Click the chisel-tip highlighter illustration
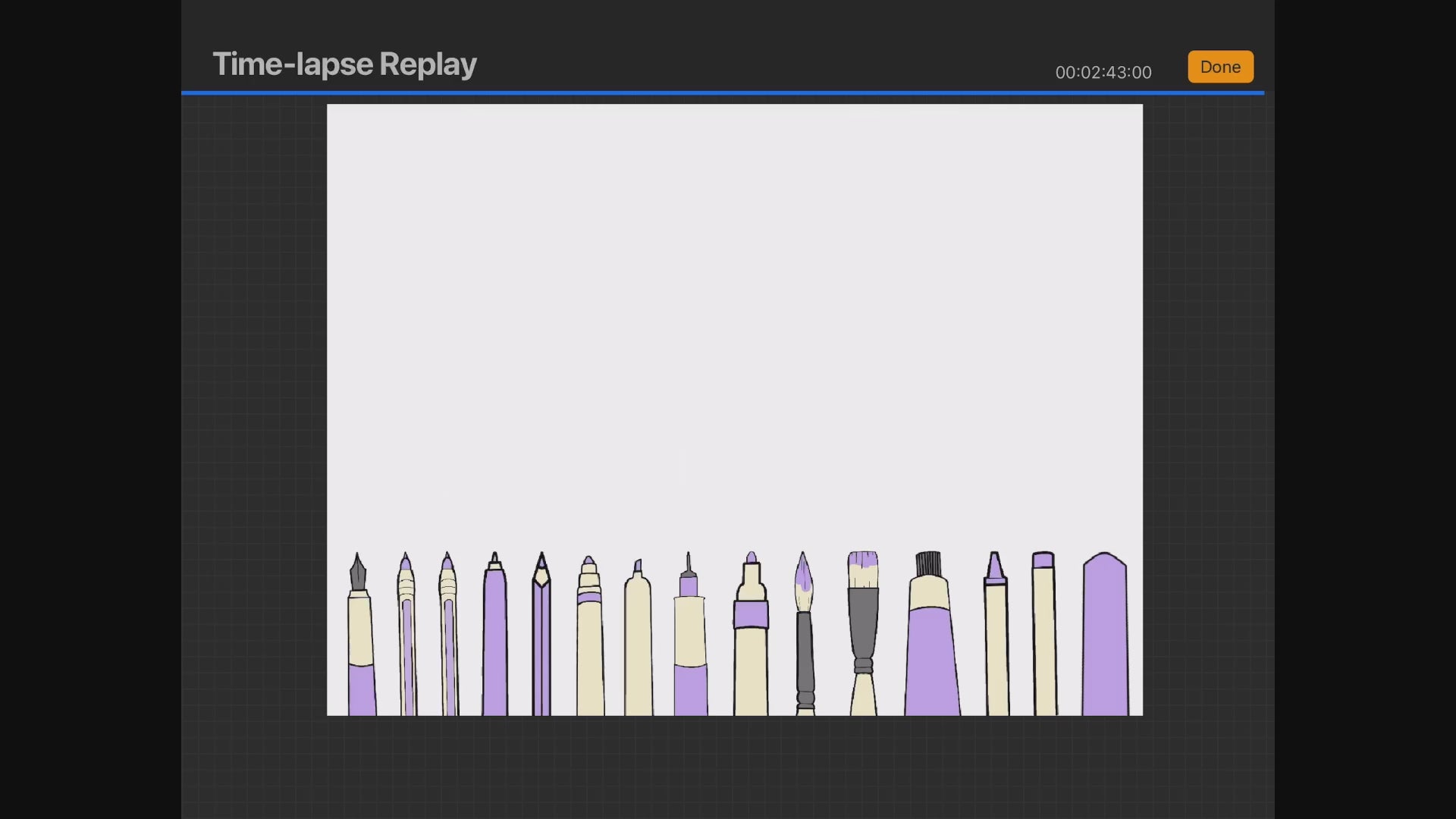This screenshot has width=1456, height=819. click(x=638, y=645)
